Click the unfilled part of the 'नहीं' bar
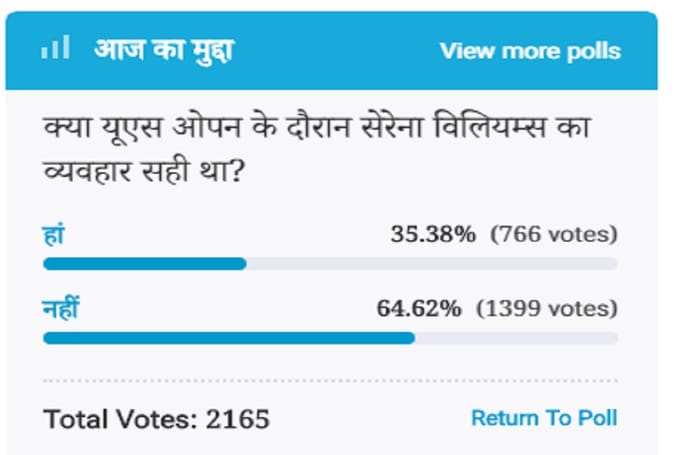This screenshot has width=674, height=455. tap(515, 338)
